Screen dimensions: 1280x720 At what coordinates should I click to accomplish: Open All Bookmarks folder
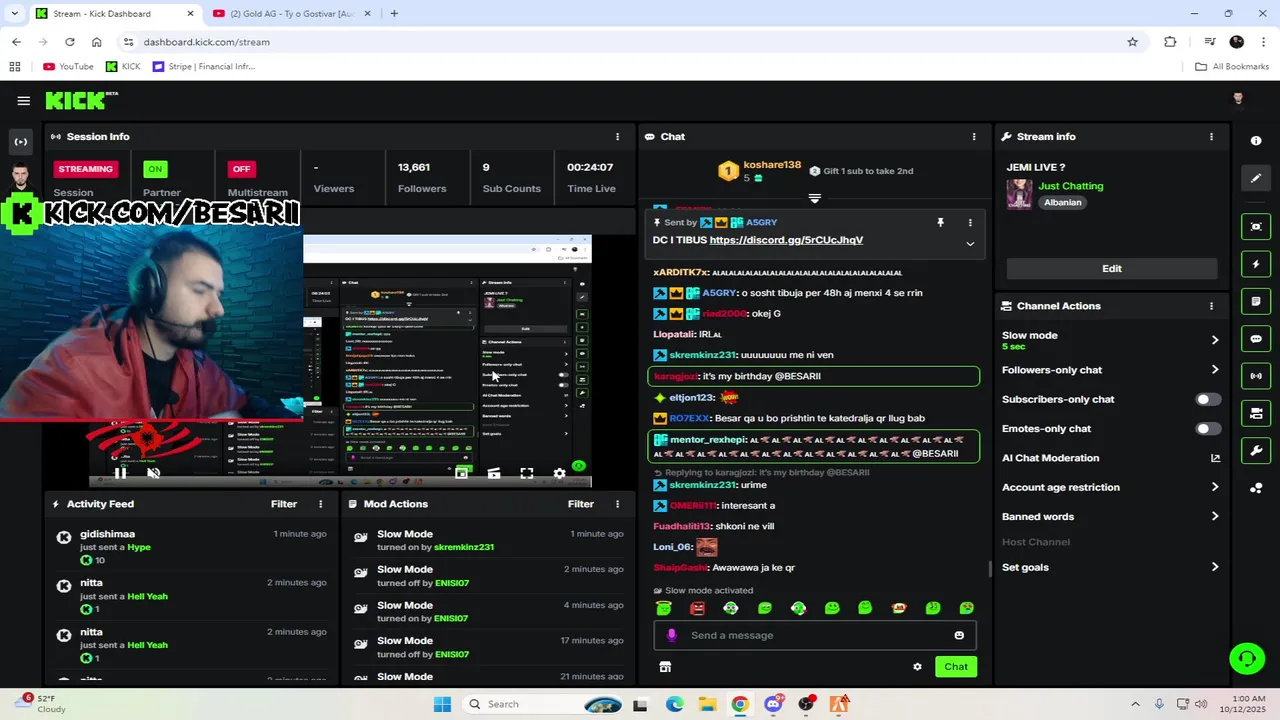pyautogui.click(x=1232, y=67)
